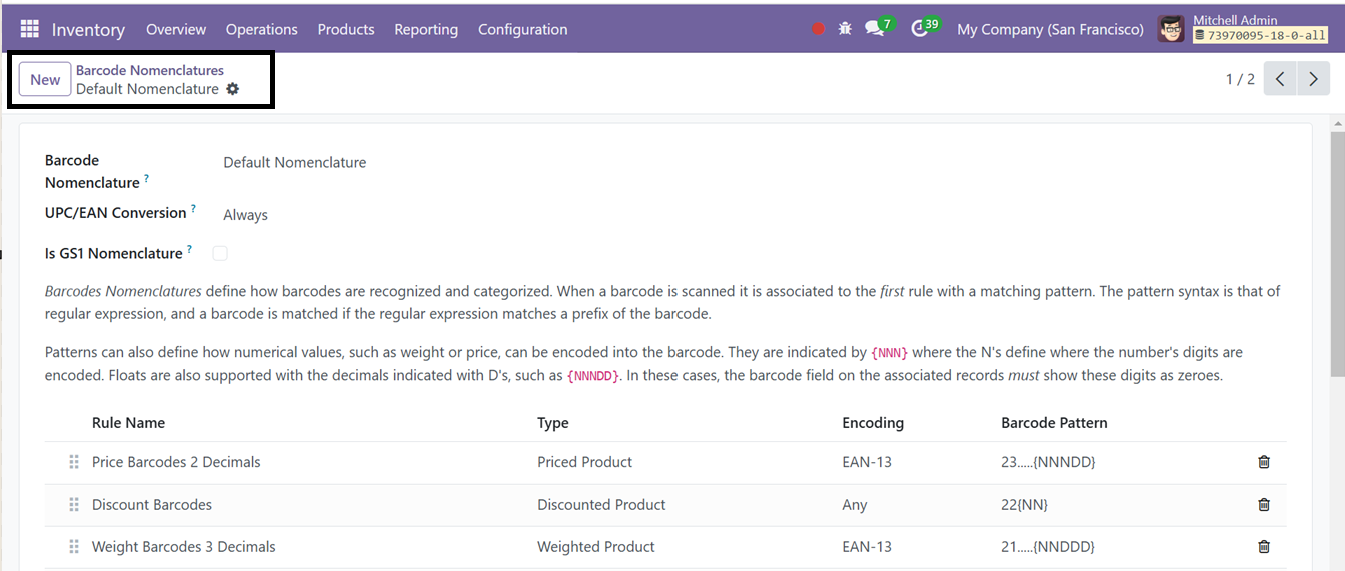Show help tooltip for Barcode Nomenclature label
The height and width of the screenshot is (571, 1345).
click(147, 178)
